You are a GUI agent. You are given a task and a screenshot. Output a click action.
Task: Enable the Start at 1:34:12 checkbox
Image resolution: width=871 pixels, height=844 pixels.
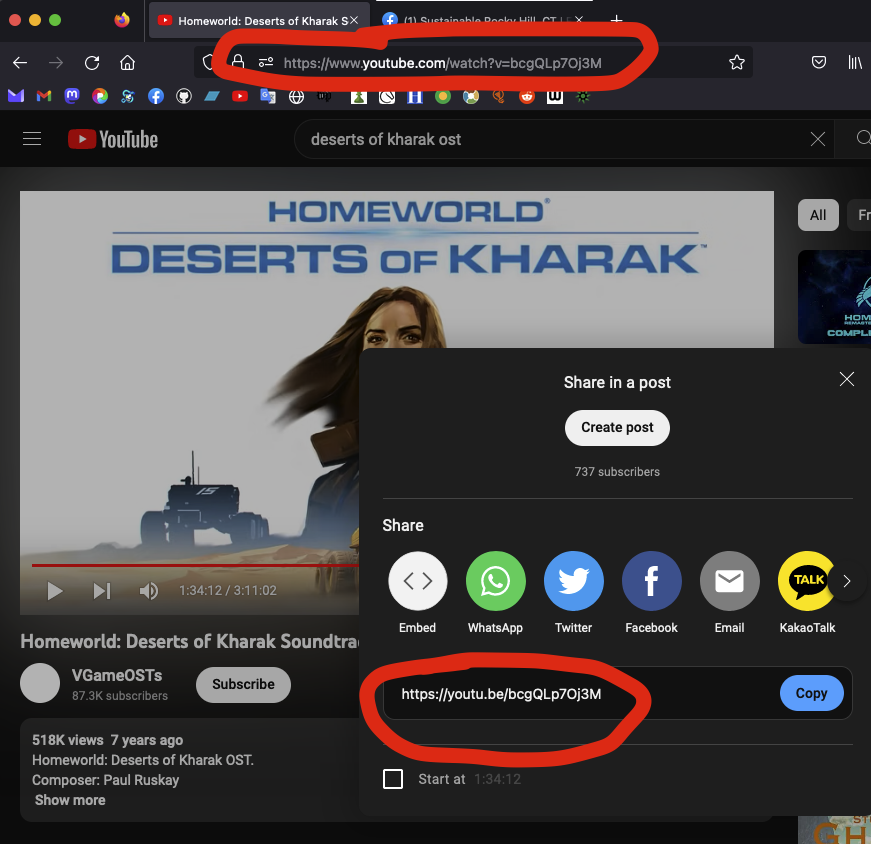tap(393, 779)
